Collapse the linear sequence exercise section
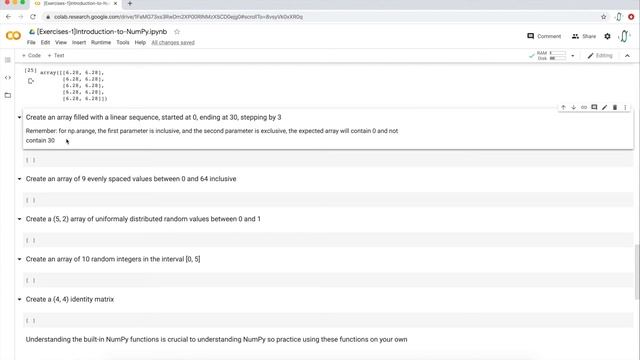This screenshot has width=640, height=360. [x=19, y=118]
